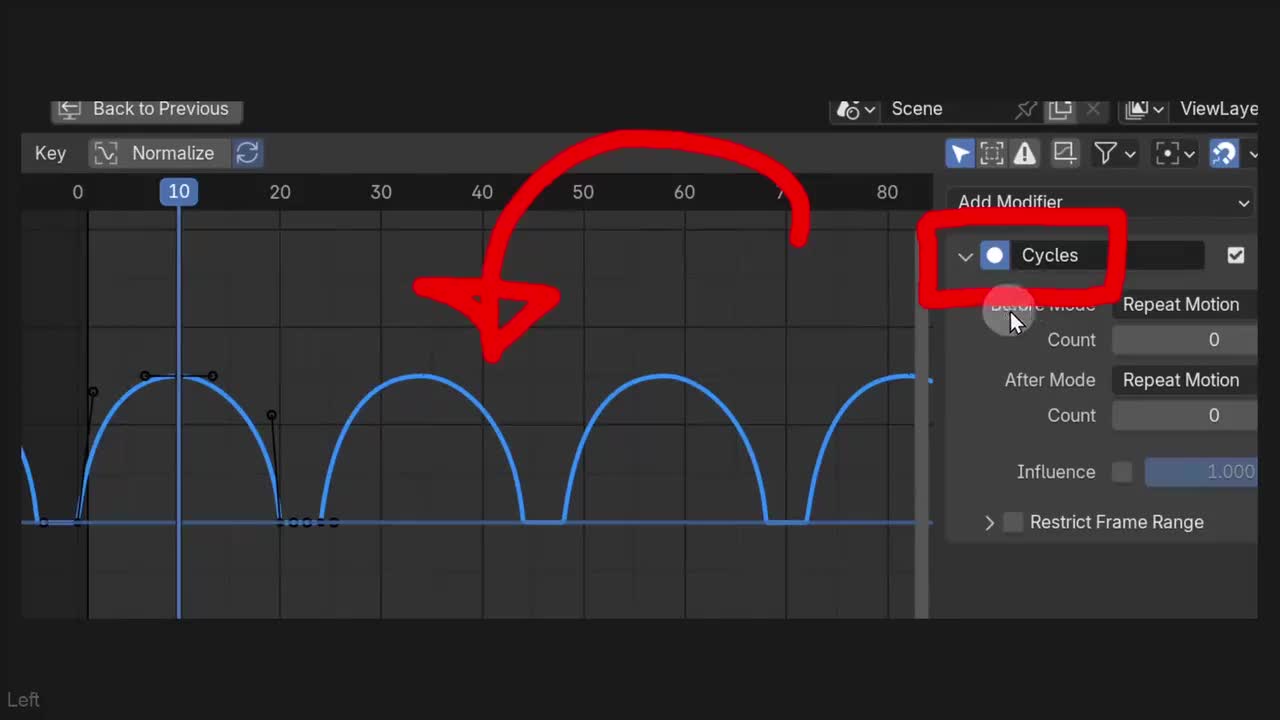Screen dimensions: 1280x720
Task: Toggle Only Show Selected arrow icon
Action: [x=960, y=153]
